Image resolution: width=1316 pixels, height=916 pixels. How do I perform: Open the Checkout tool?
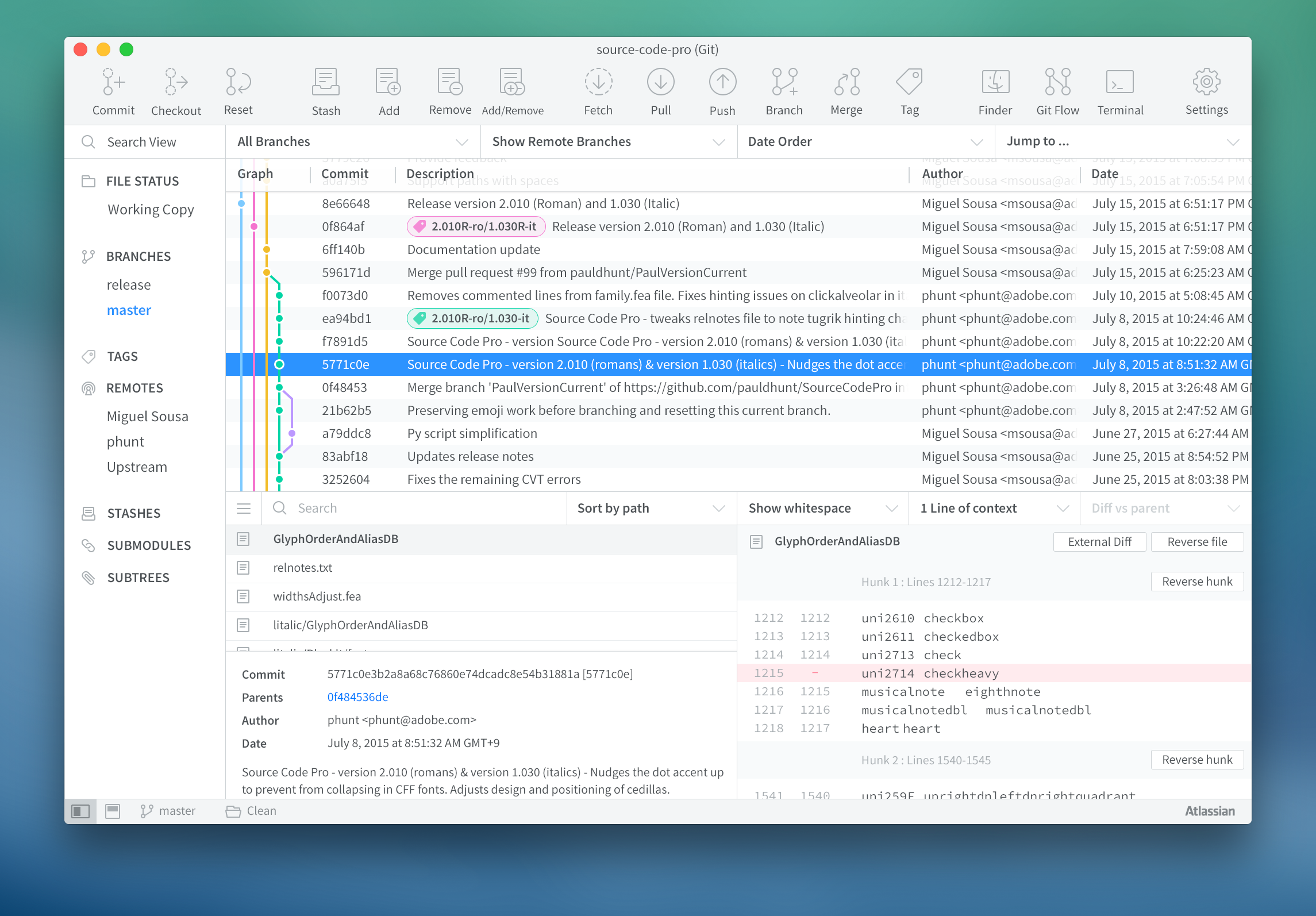[x=176, y=82]
